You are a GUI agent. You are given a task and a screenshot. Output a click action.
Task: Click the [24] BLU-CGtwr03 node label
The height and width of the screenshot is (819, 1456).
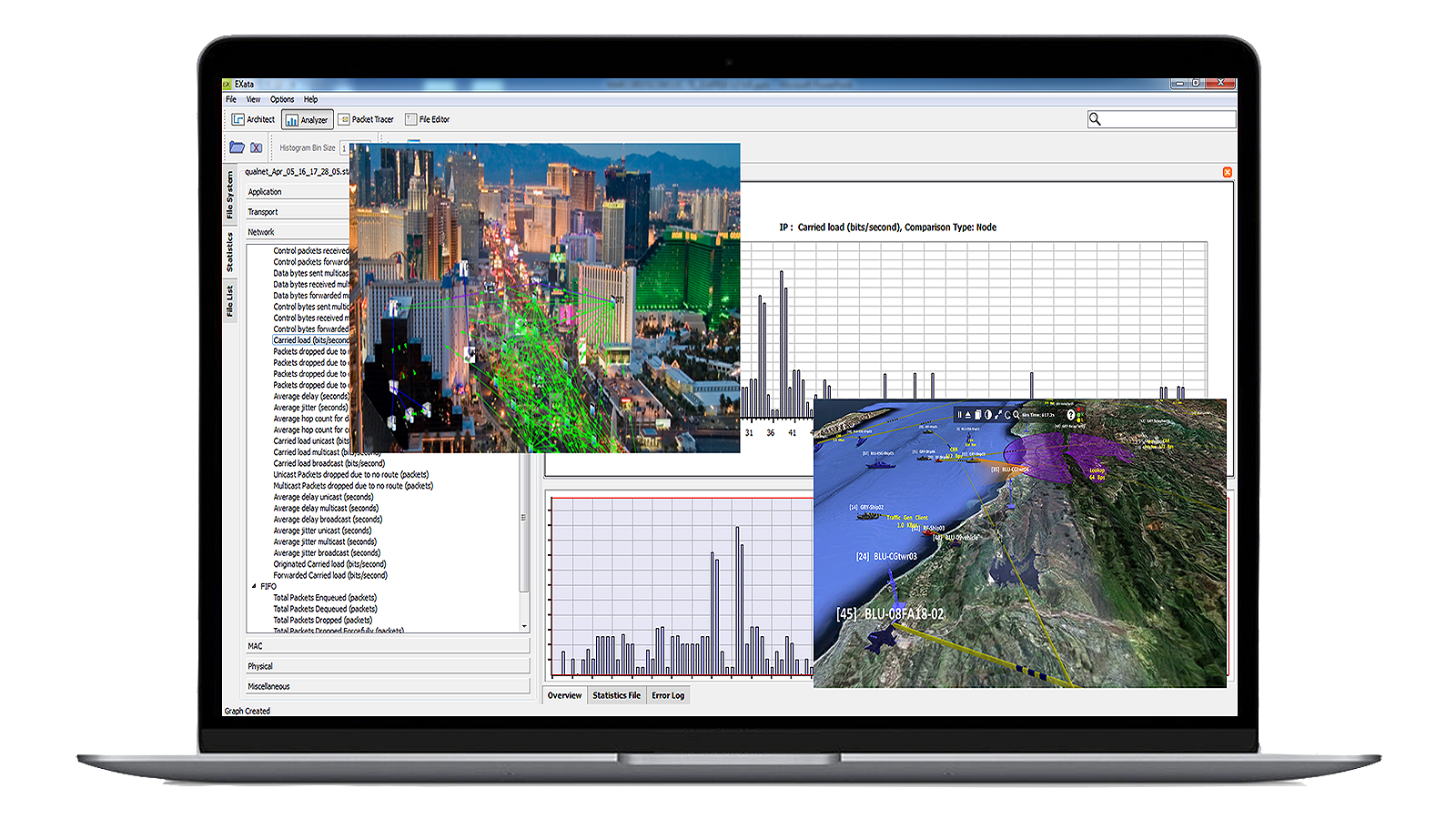(886, 556)
